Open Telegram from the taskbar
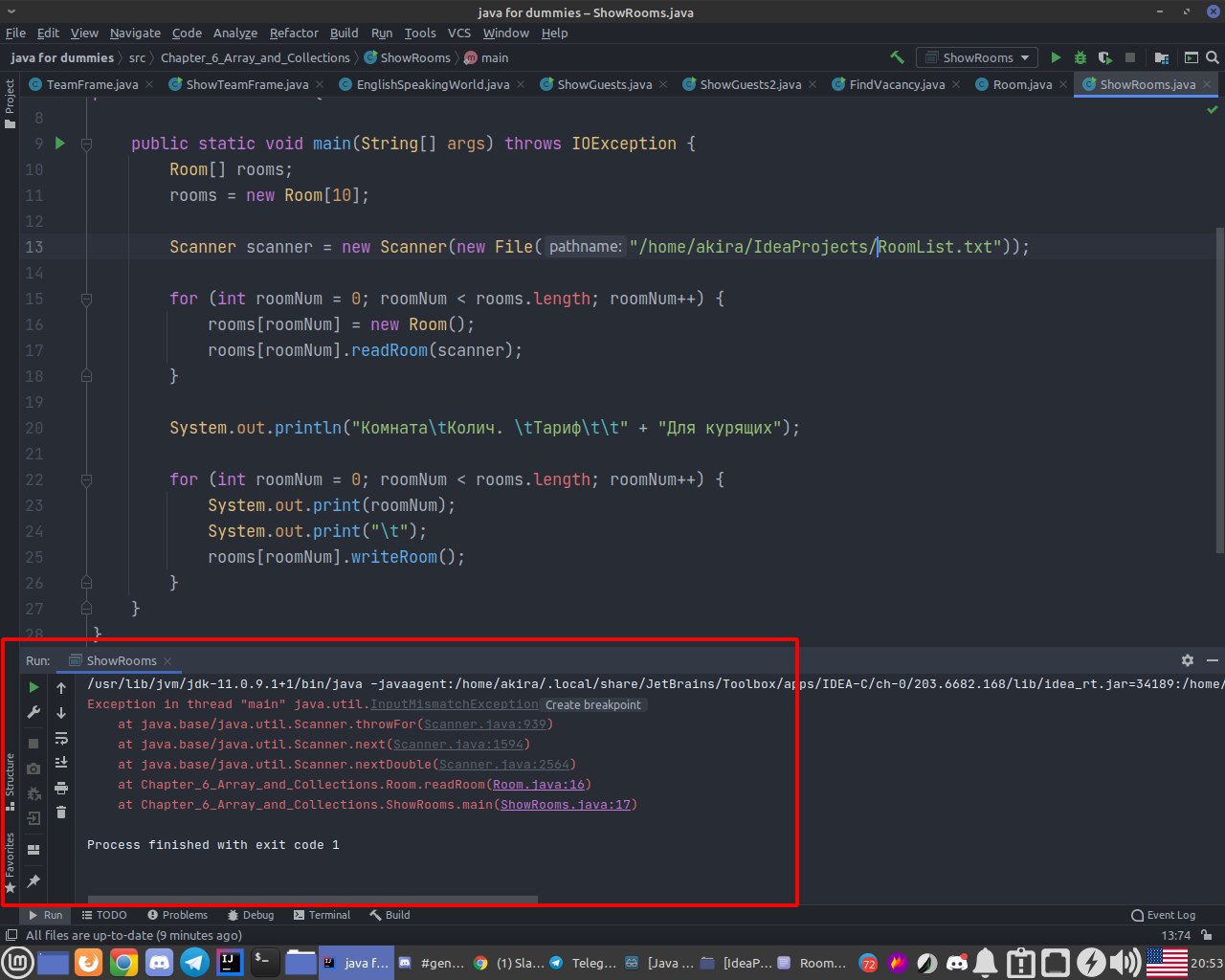Screen dimensions: 1225x980 (195, 962)
